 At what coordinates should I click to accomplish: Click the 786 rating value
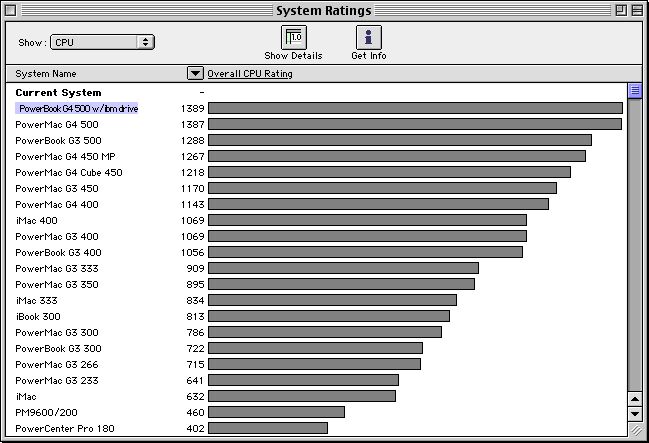pyautogui.click(x=195, y=333)
